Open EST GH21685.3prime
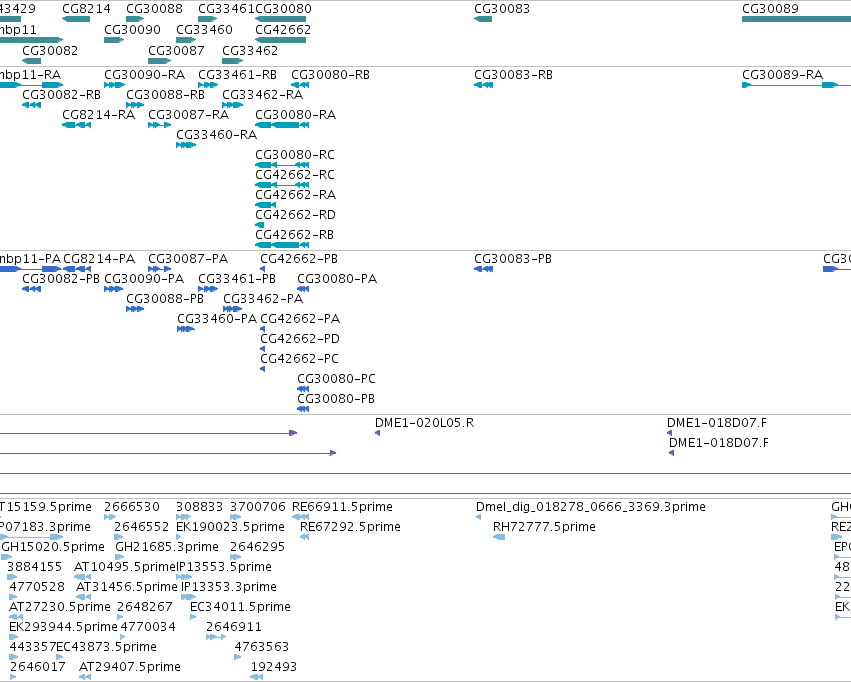Image resolution: width=851 pixels, height=682 pixels. (167, 547)
